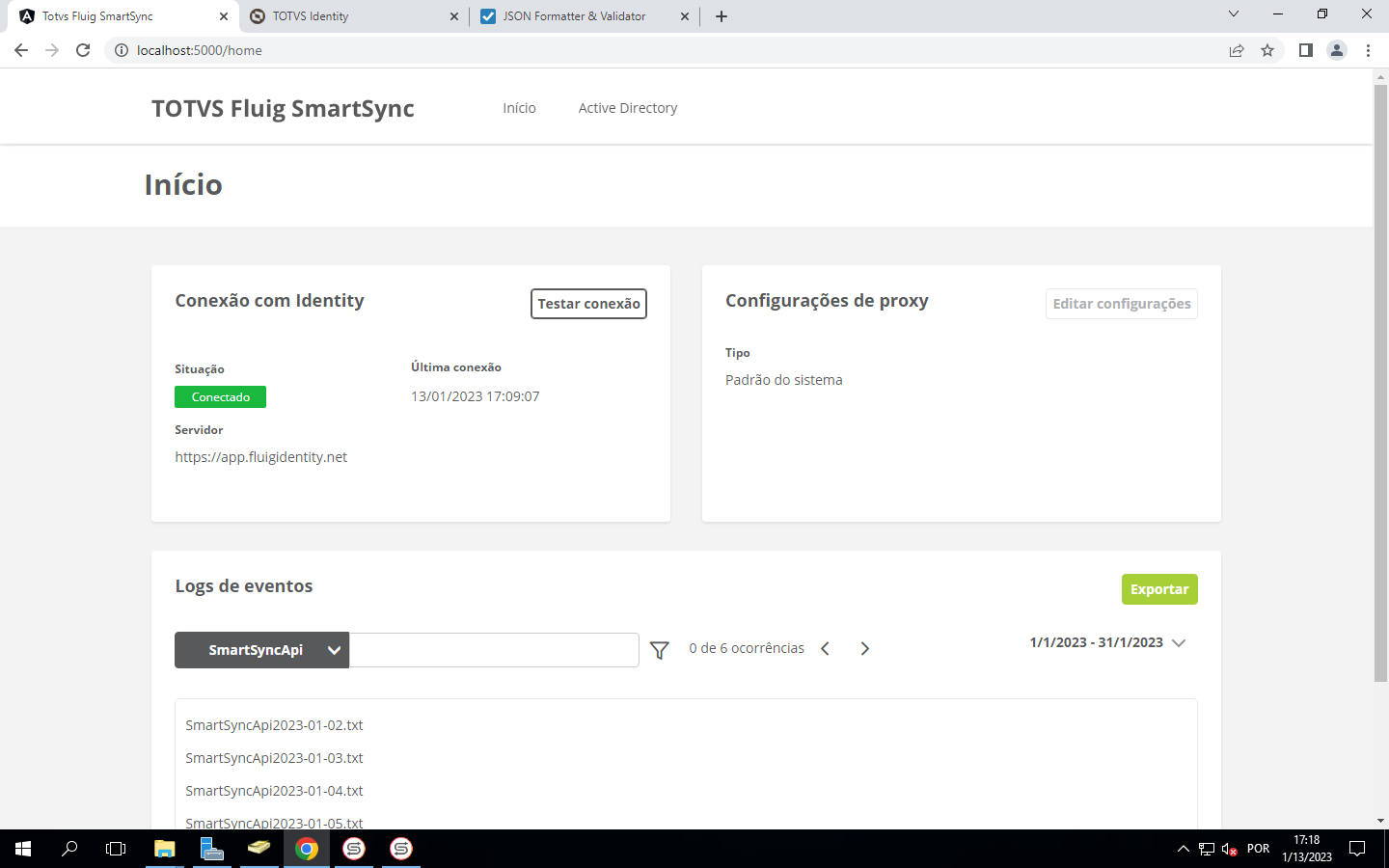Open the tab search chevron in Chrome
Screen dimensions: 1389x868
(x=1233, y=14)
